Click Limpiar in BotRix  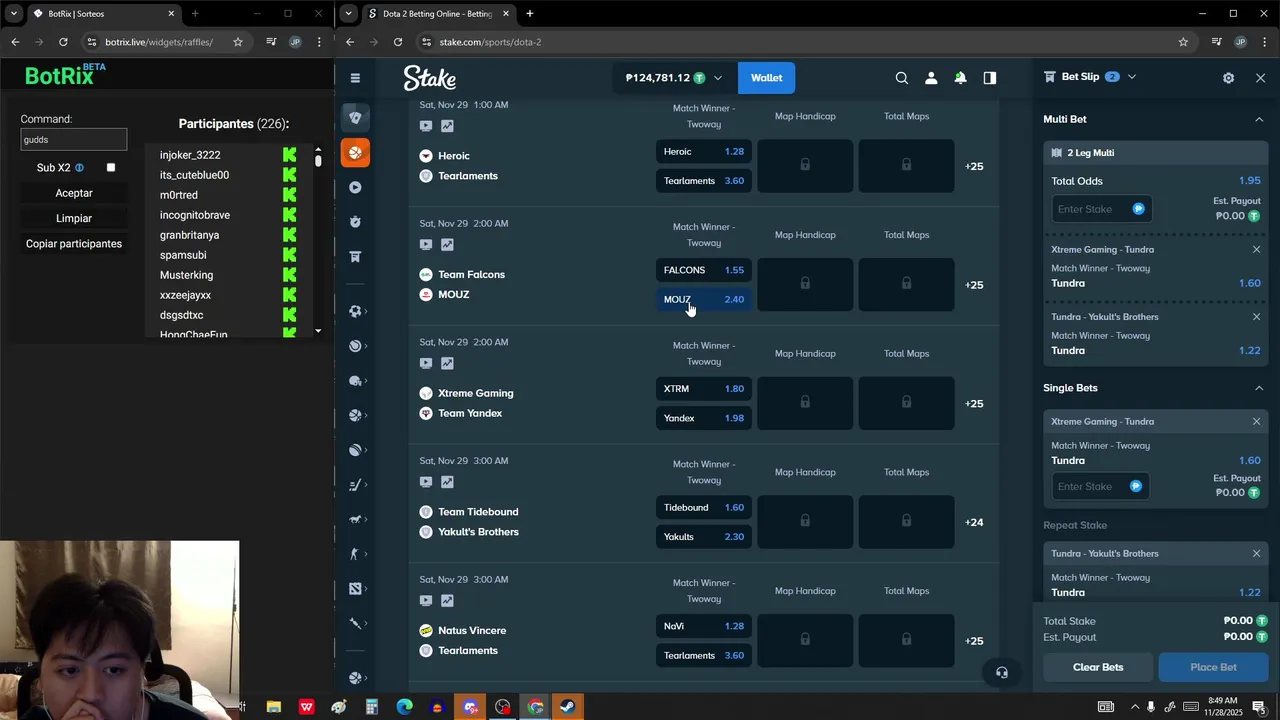(x=74, y=218)
